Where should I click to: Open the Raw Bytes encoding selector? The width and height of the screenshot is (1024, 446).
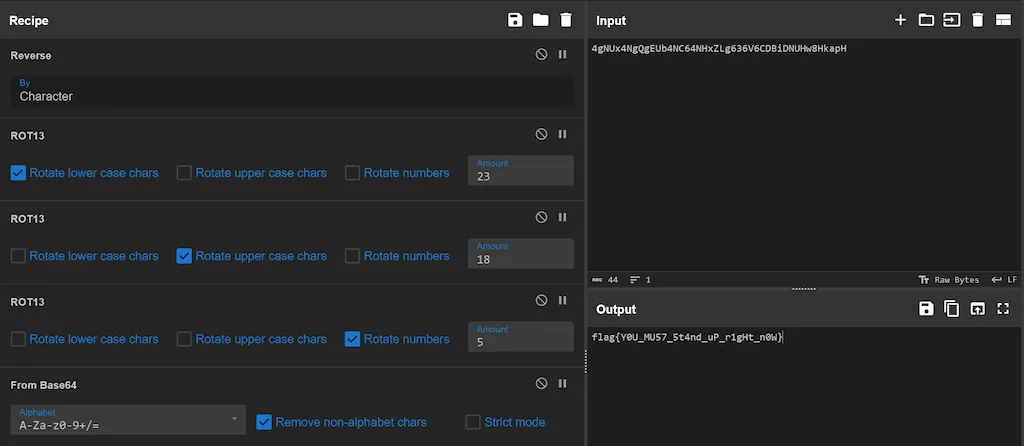[948, 280]
